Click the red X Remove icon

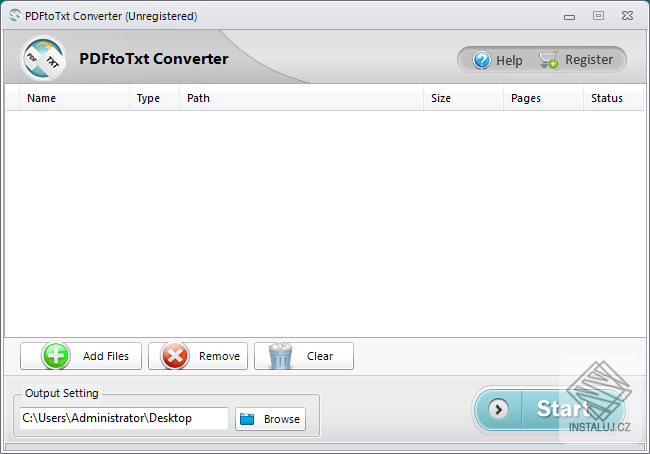175,356
